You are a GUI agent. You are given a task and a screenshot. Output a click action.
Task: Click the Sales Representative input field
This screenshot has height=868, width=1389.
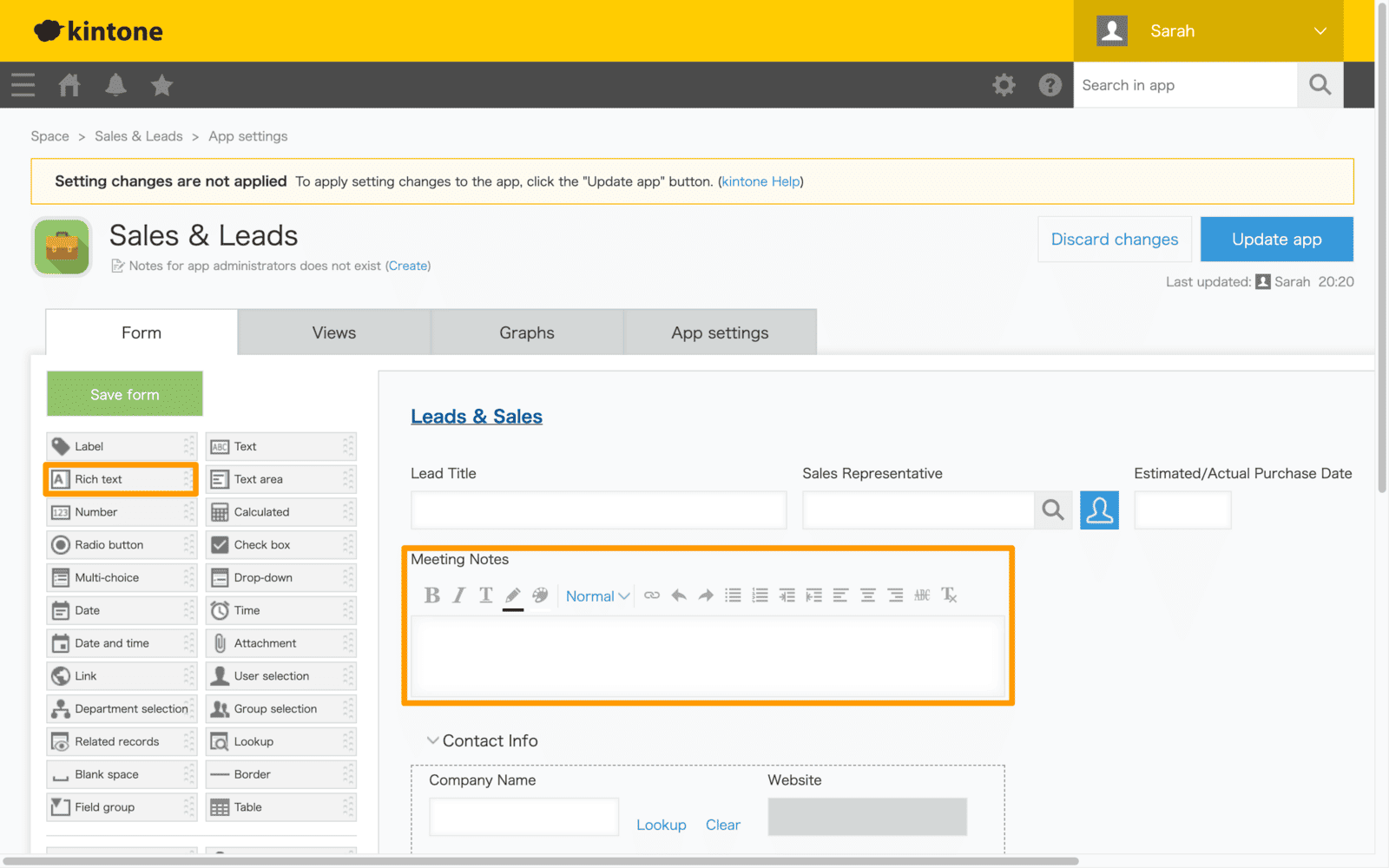pyautogui.click(x=918, y=510)
